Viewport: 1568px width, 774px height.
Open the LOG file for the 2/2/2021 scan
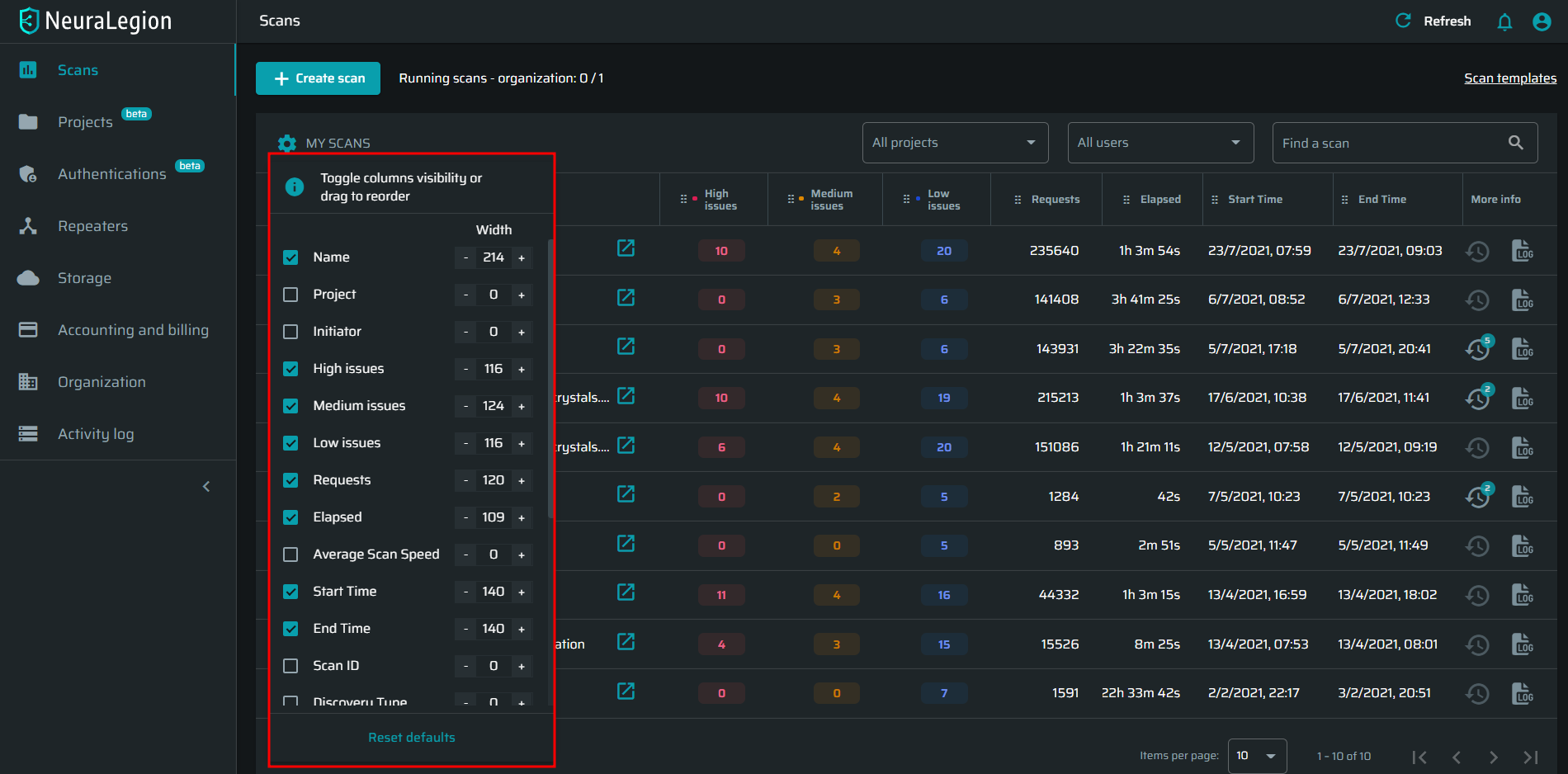point(1523,693)
